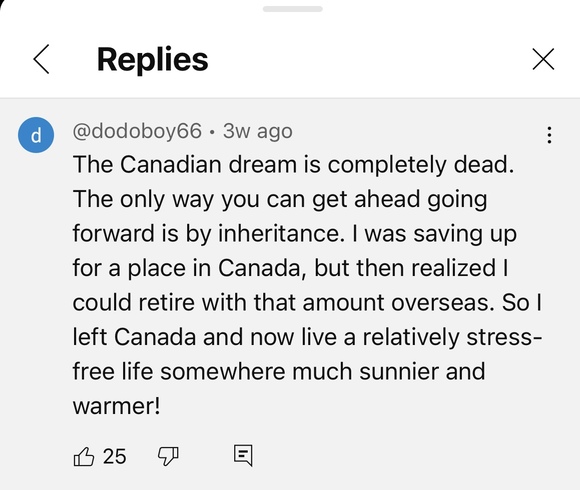The height and width of the screenshot is (490, 580).
Task: Dislike the comment with the thumbs-down icon
Action: tap(168, 456)
